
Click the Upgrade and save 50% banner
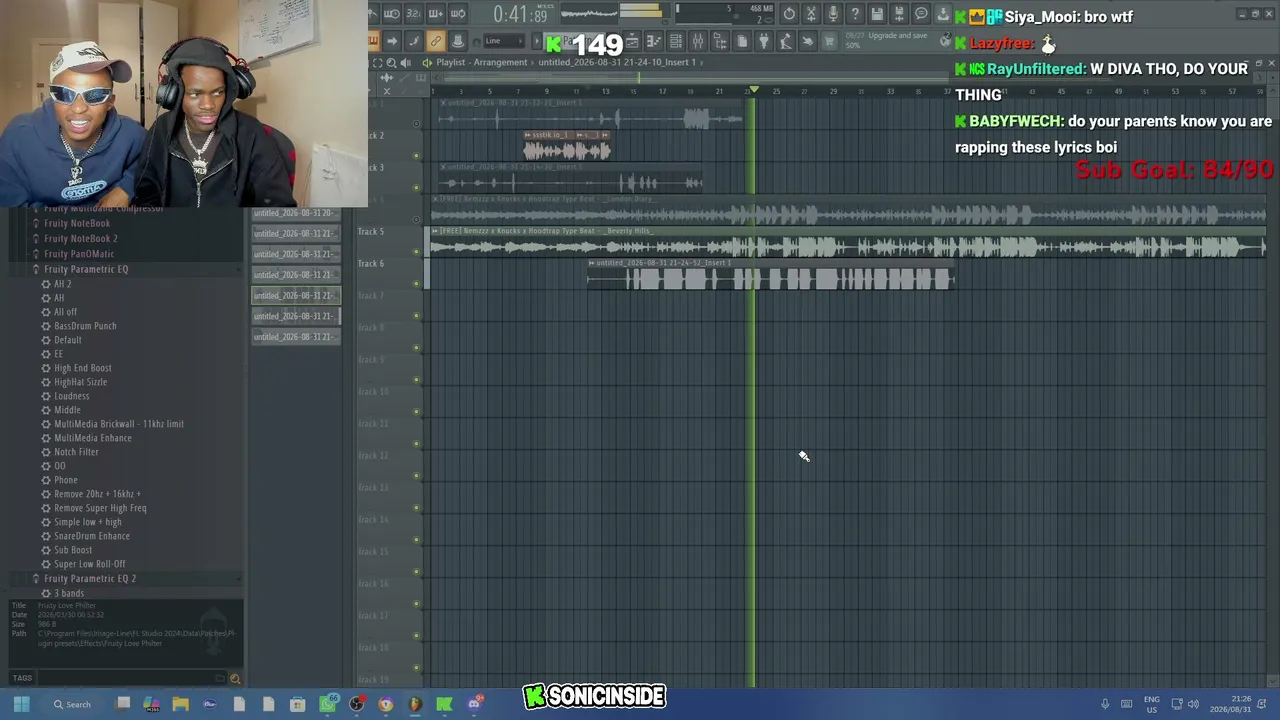coord(898,40)
